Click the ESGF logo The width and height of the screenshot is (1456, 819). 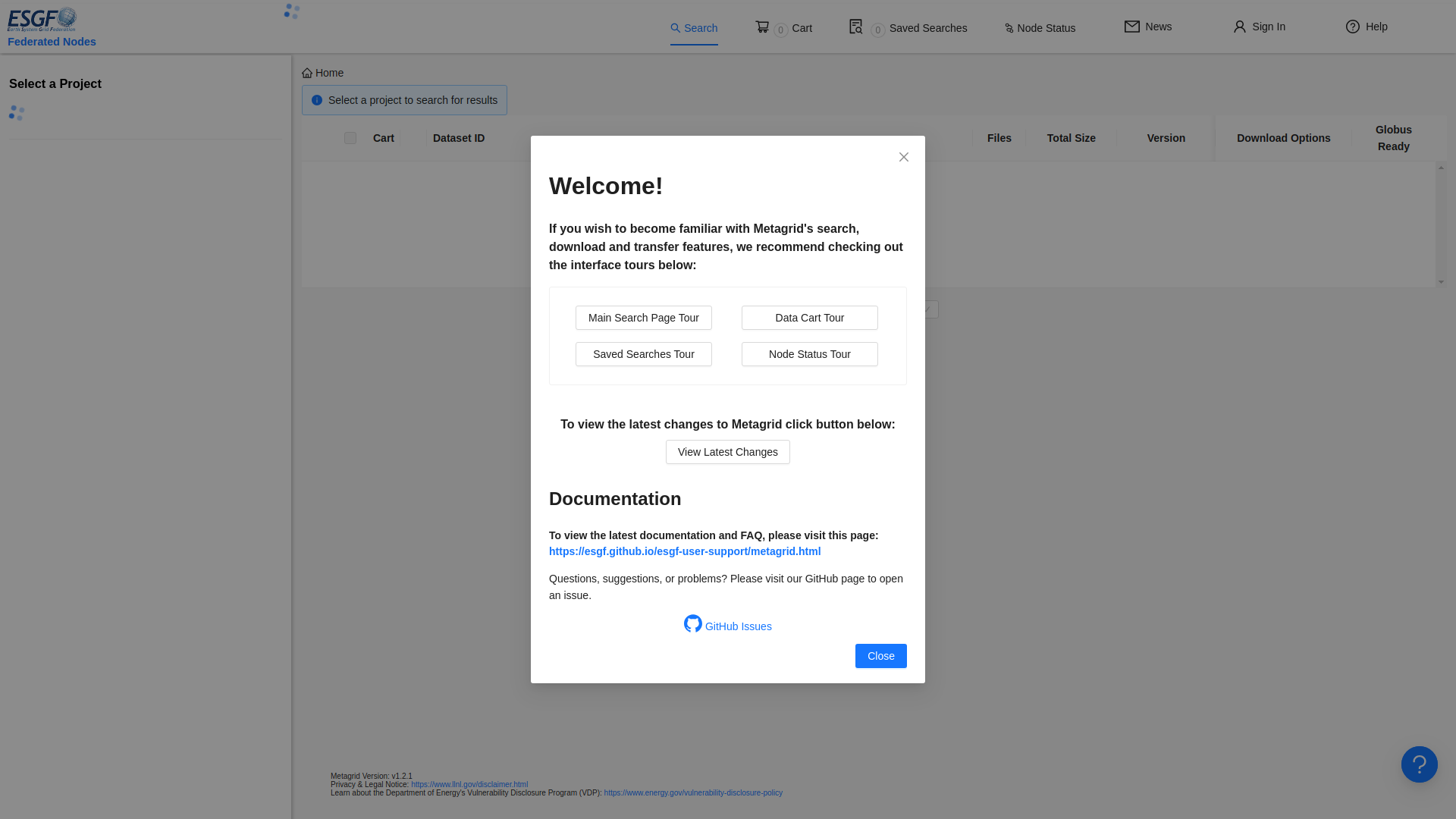[x=42, y=20]
